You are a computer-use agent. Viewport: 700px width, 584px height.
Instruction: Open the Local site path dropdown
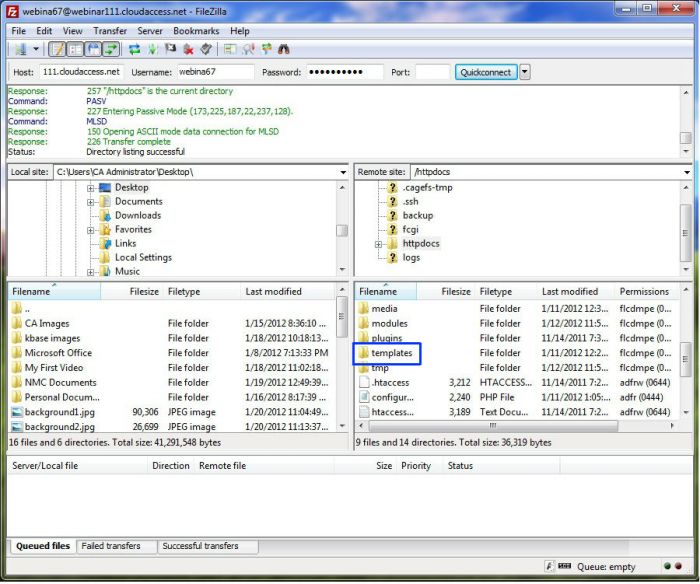pos(343,172)
